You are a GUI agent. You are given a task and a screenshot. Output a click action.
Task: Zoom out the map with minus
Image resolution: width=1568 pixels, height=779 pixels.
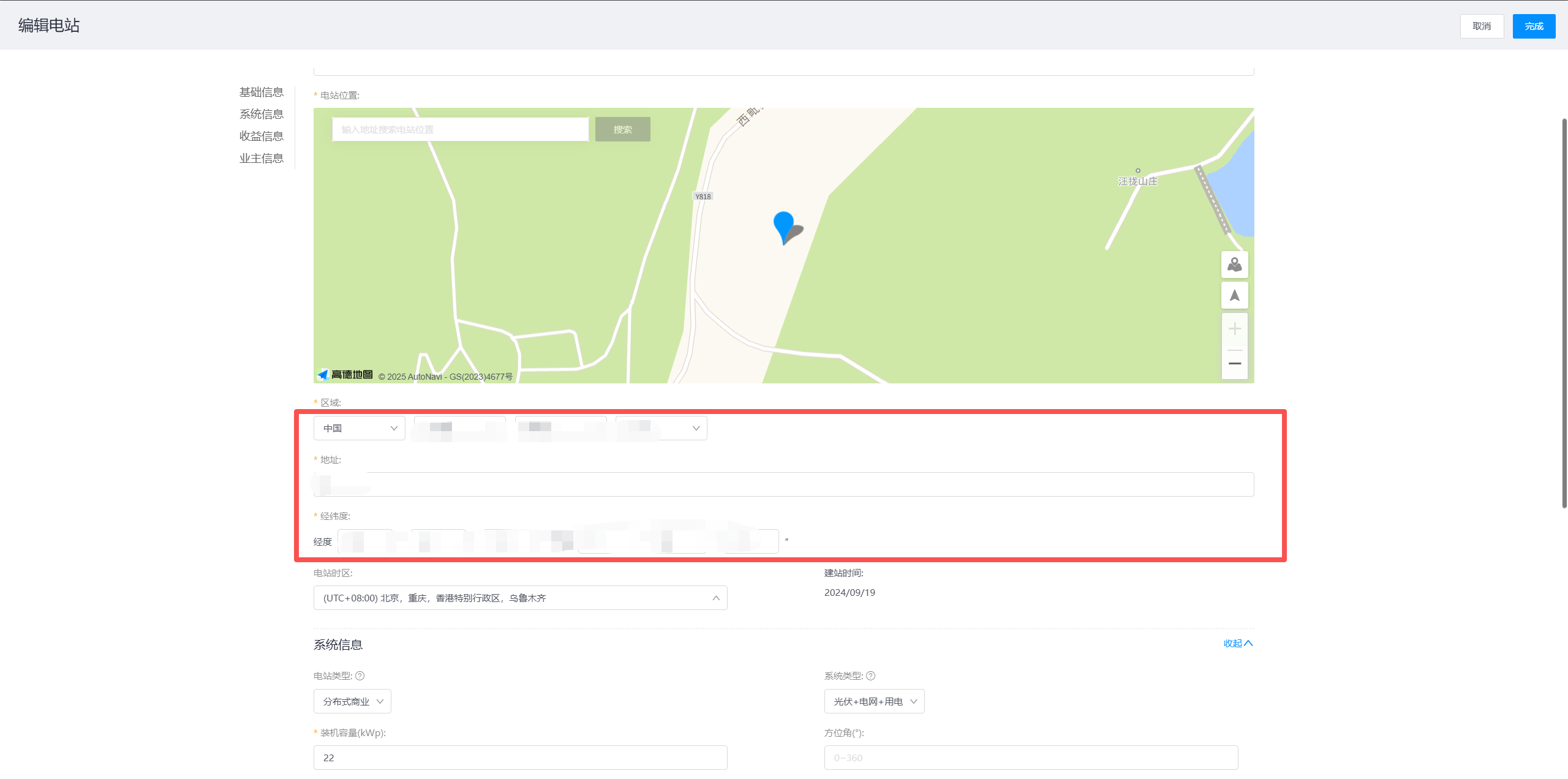[1234, 364]
